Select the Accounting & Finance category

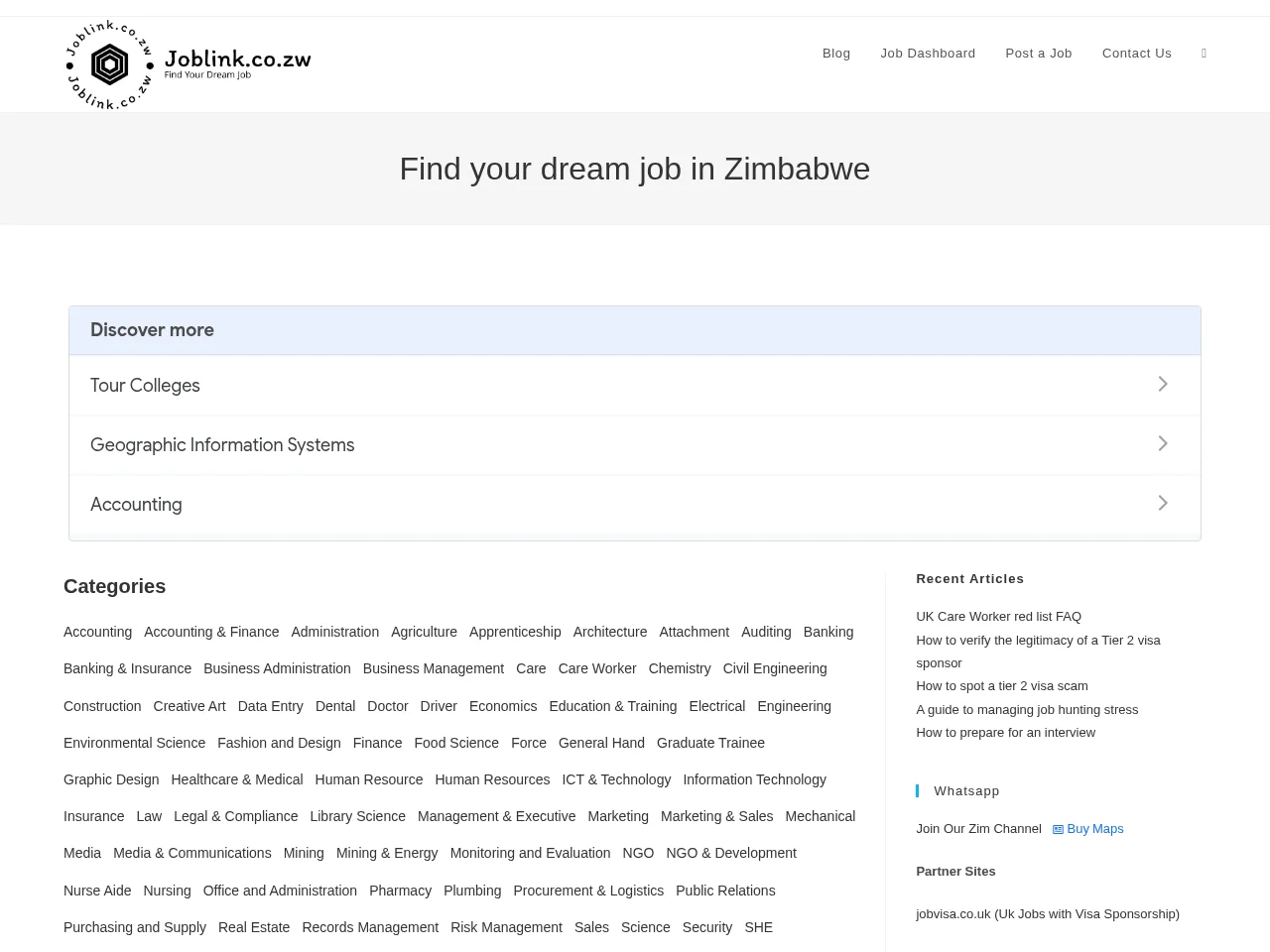(x=211, y=632)
